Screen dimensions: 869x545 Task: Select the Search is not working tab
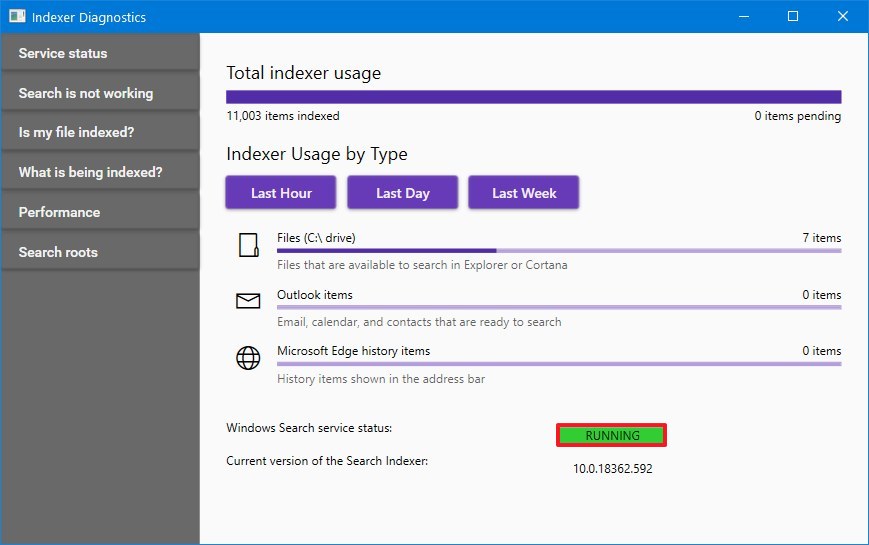click(x=100, y=93)
